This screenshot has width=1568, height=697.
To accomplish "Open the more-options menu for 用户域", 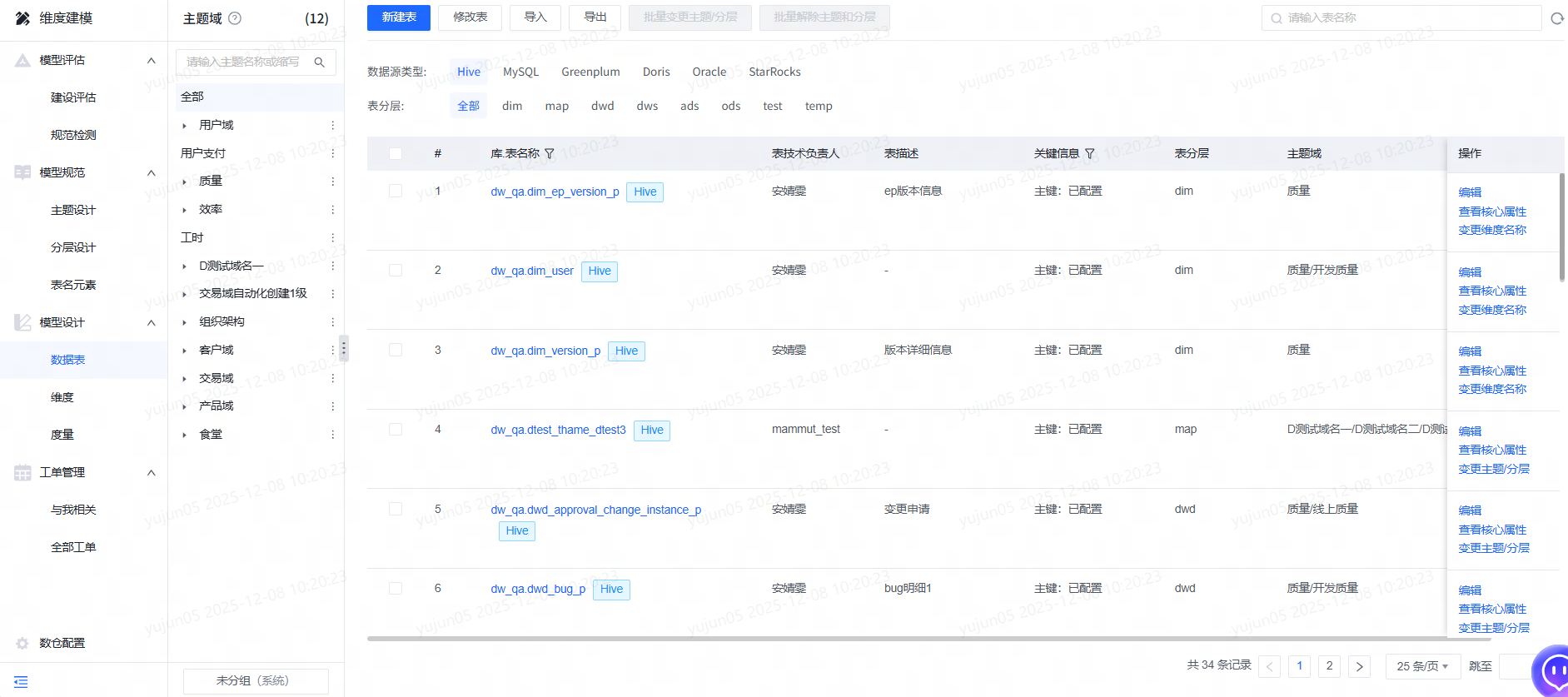I will (332, 125).
